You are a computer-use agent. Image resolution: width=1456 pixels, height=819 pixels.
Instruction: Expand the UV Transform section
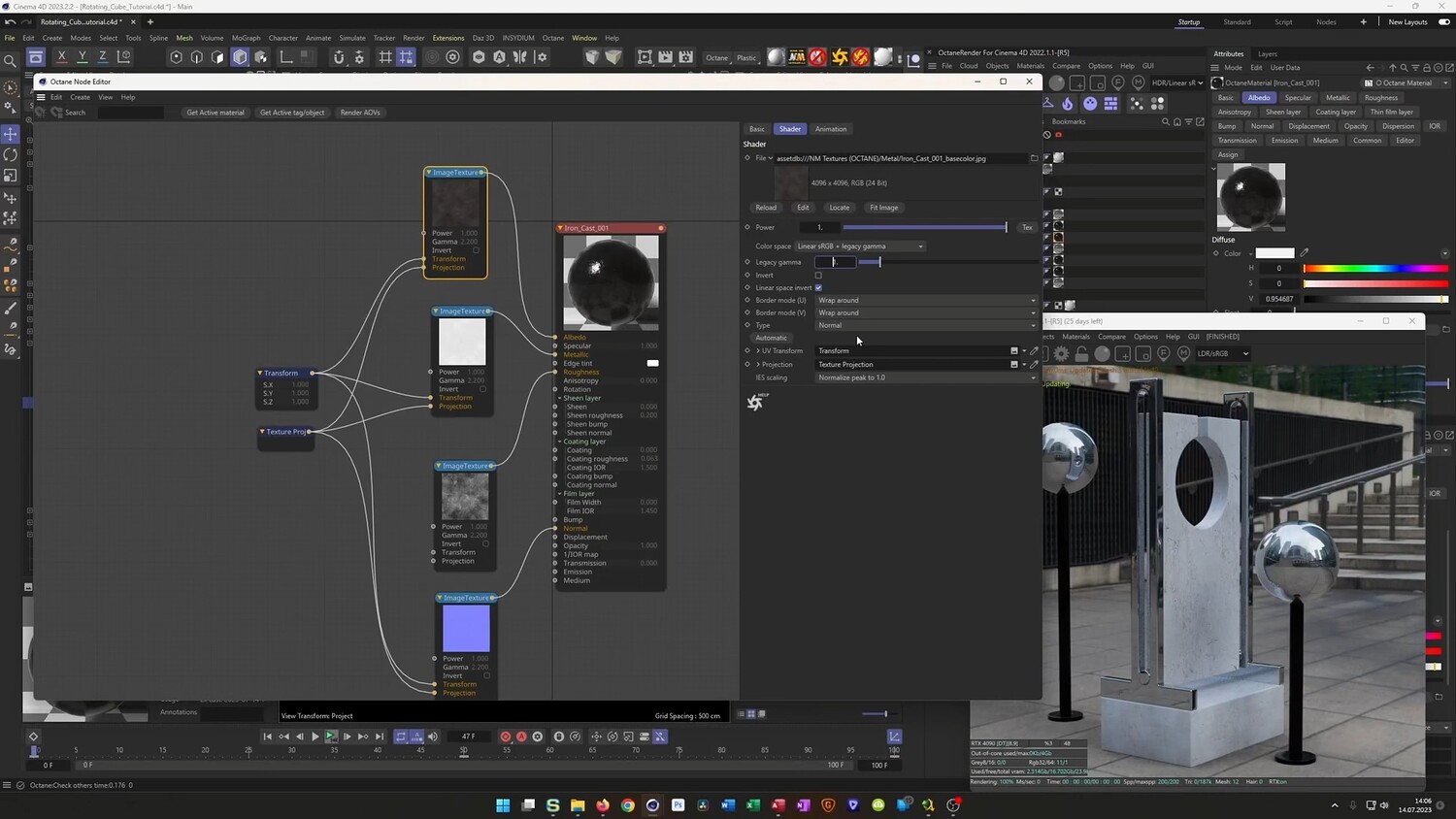(x=758, y=351)
